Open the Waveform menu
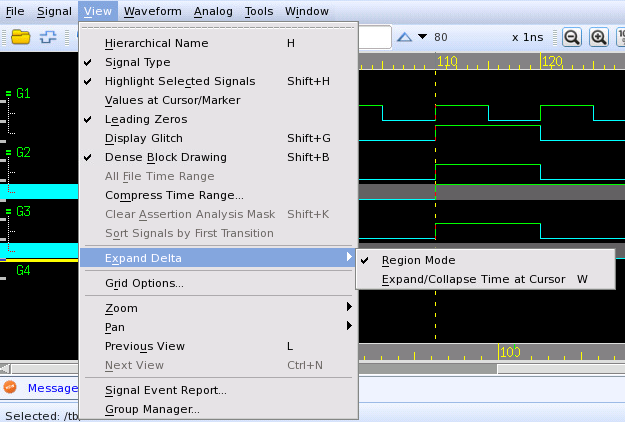Viewport: 625px width, 422px height. point(153,11)
